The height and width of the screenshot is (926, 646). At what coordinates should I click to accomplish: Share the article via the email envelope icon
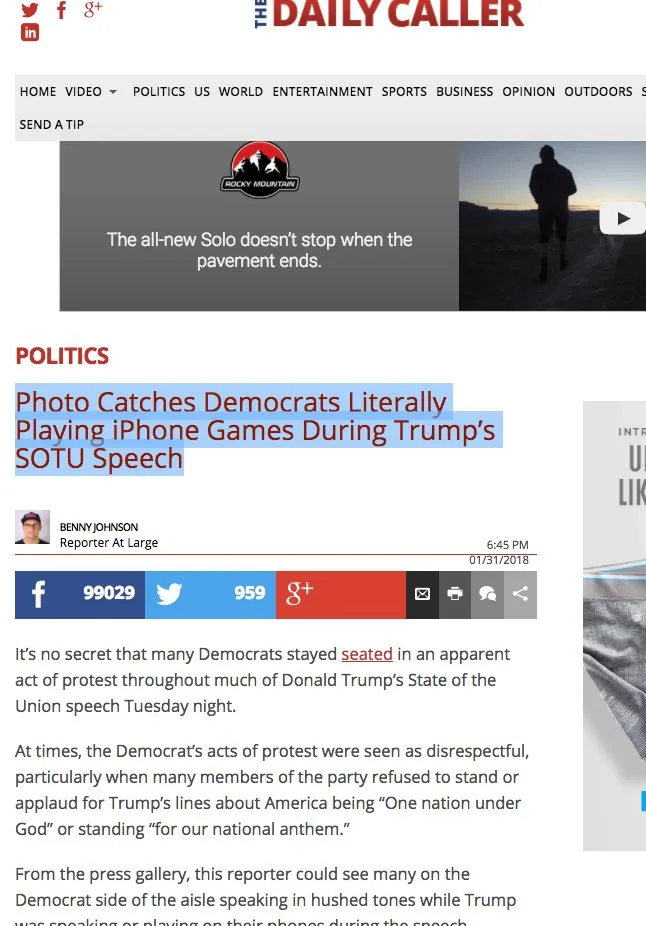click(422, 594)
